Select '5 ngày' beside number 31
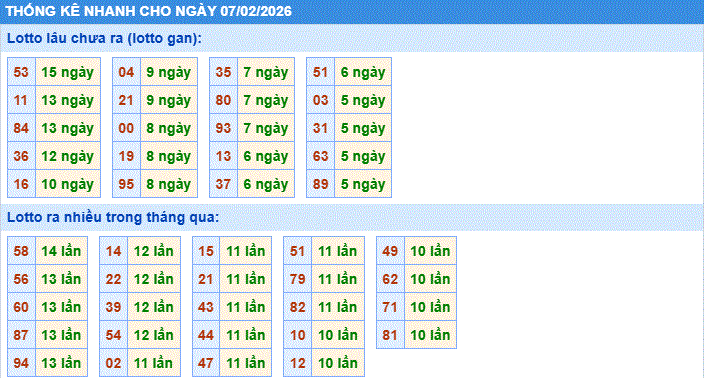Image resolution: width=706 pixels, height=378 pixels. click(363, 128)
